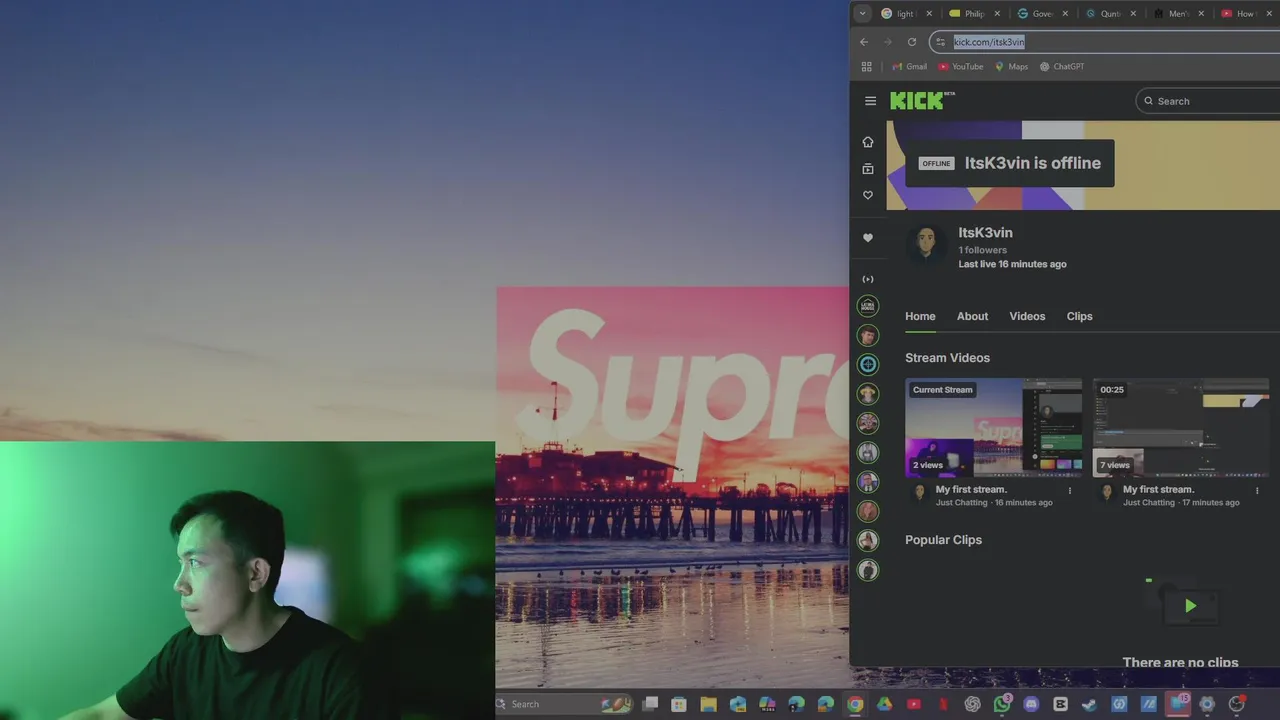Open the Kick hamburger menu
1280x720 pixels.
tap(870, 101)
